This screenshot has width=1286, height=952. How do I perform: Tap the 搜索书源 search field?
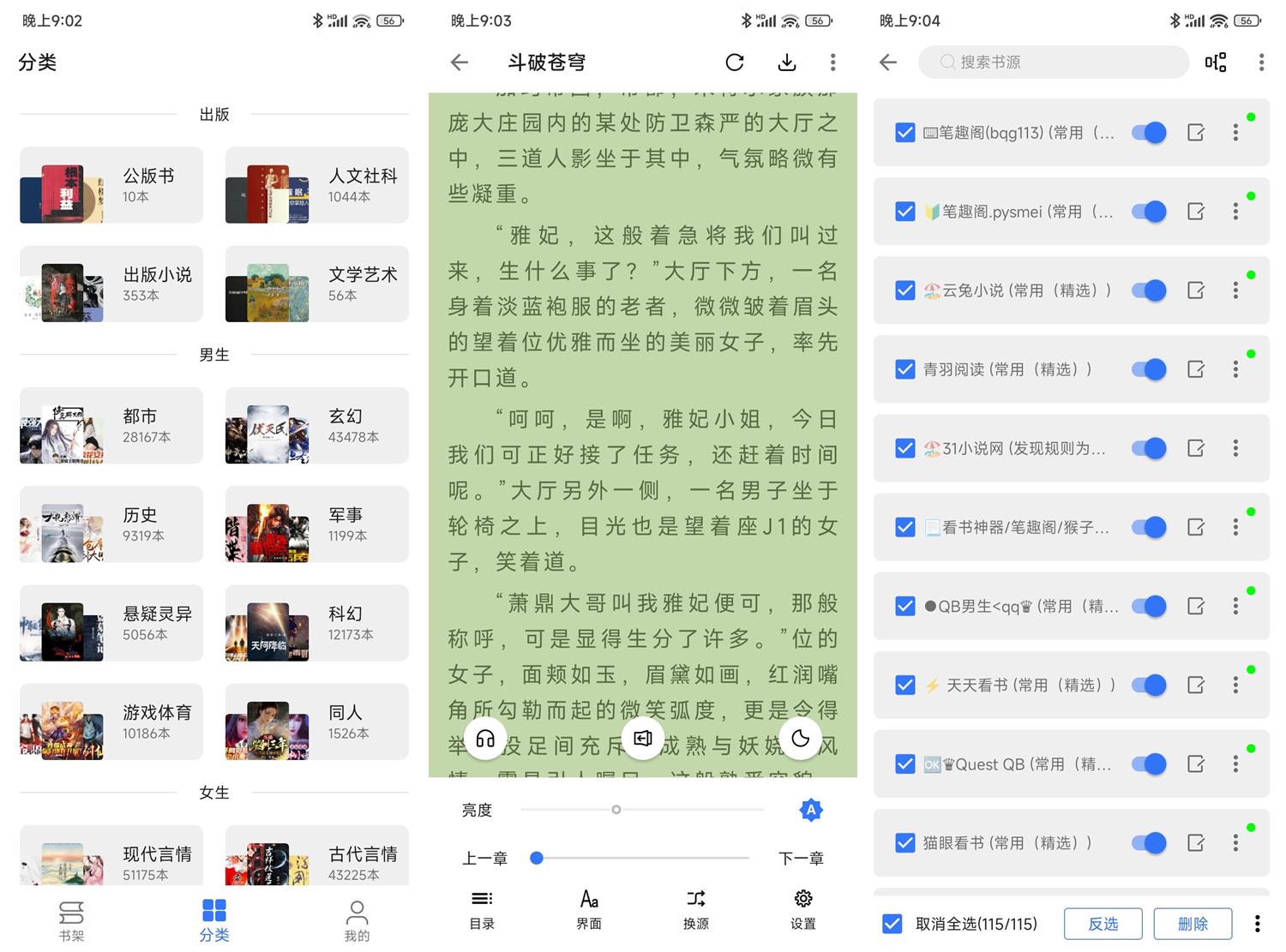tap(1053, 62)
